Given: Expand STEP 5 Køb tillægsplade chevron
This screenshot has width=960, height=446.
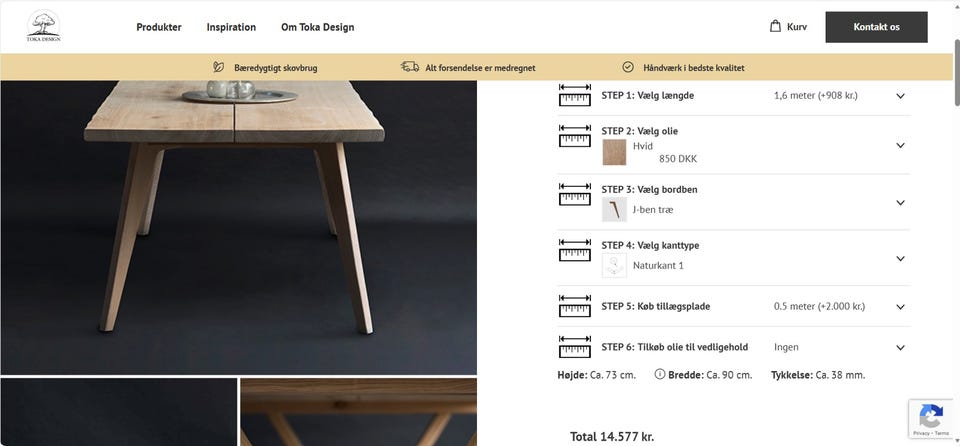Looking at the screenshot, I should [x=900, y=307].
